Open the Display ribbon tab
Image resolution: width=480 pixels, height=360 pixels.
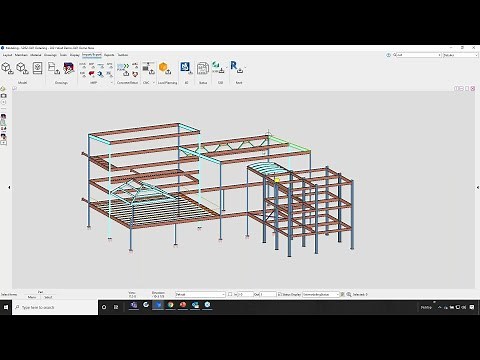click(x=75, y=55)
